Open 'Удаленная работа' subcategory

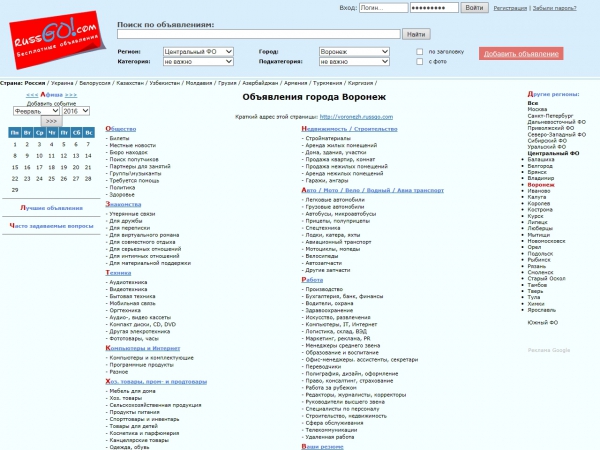pos(330,437)
